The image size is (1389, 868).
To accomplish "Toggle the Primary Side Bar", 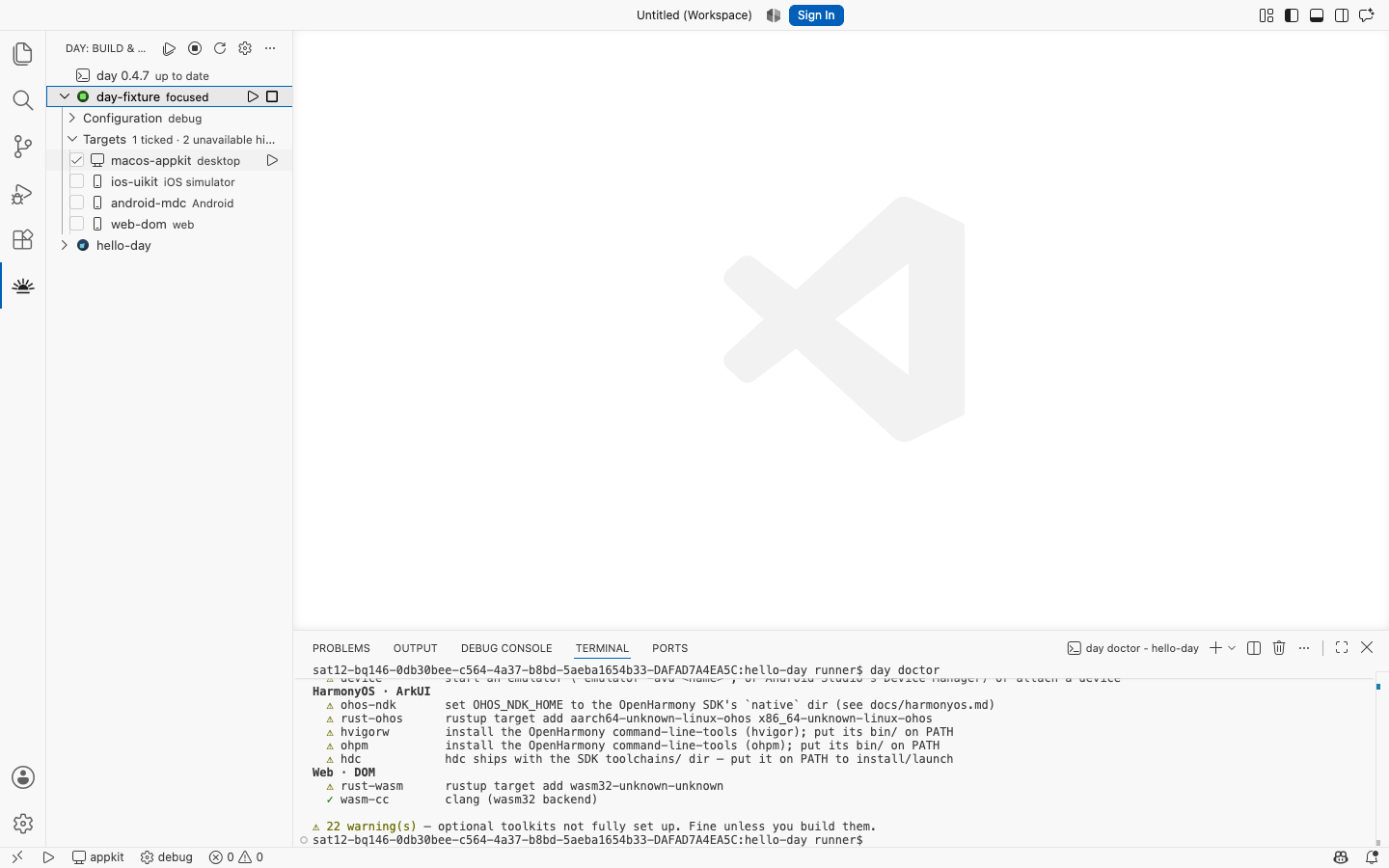I will click(1292, 15).
